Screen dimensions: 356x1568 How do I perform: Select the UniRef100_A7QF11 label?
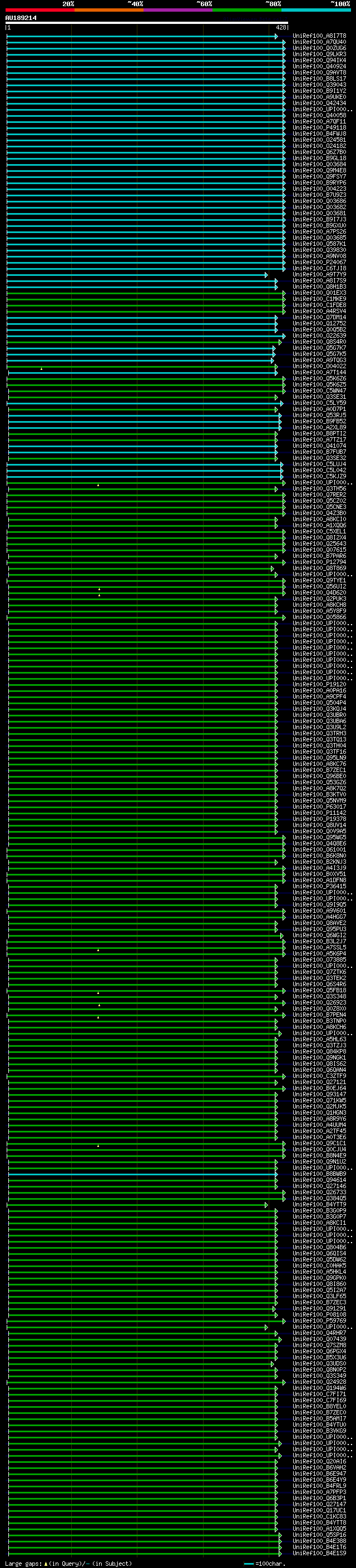pyautogui.click(x=319, y=121)
